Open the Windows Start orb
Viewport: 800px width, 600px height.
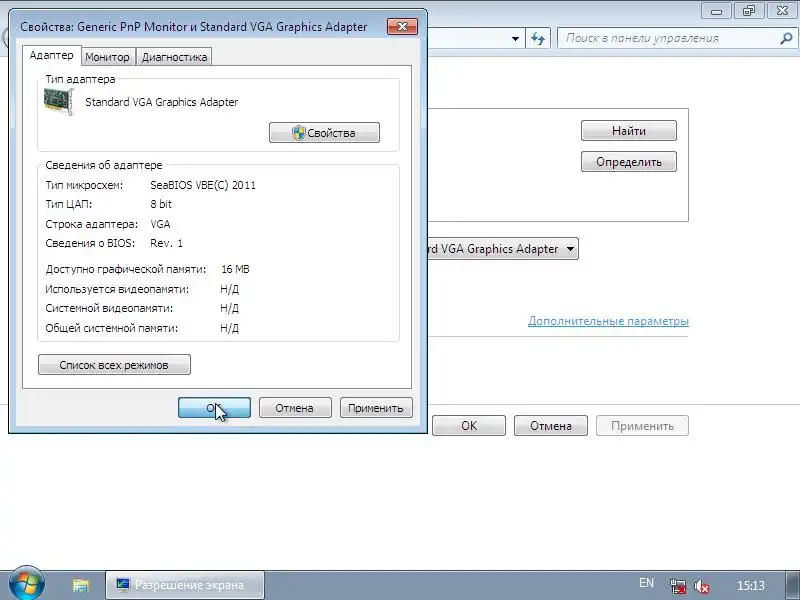click(27, 584)
